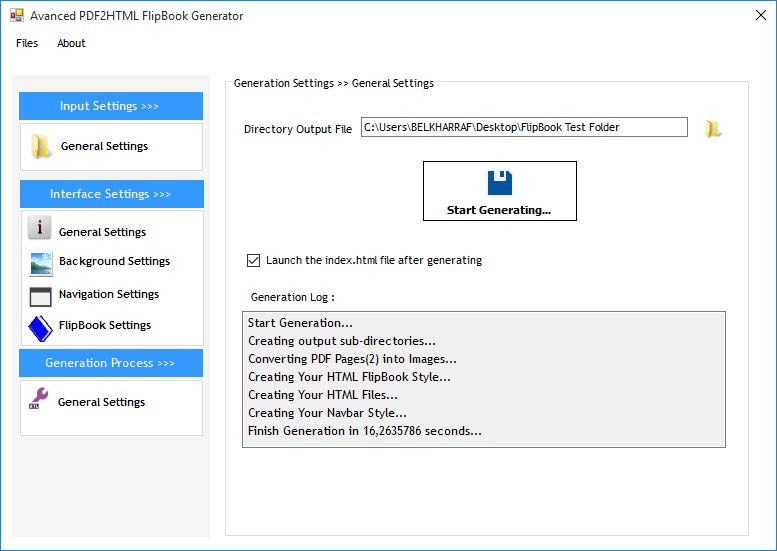This screenshot has height=551, width=777.
Task: Click the info icon for interface General Settings
Action: coord(40,228)
